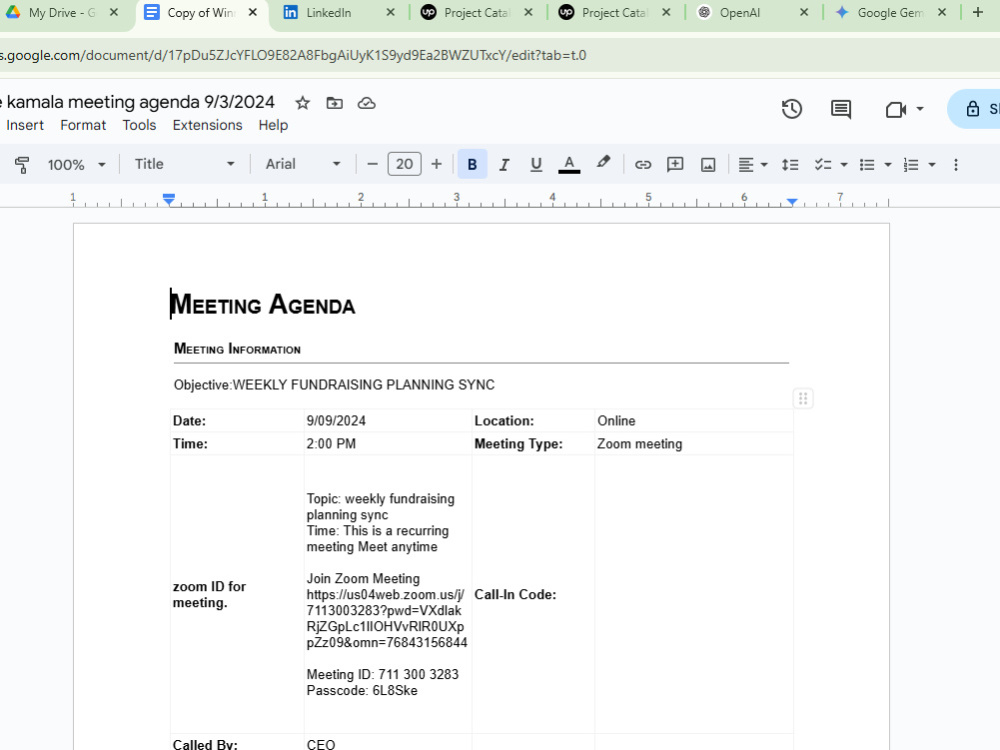The width and height of the screenshot is (1000, 750).
Task: Open the Insert menu
Action: click(25, 125)
